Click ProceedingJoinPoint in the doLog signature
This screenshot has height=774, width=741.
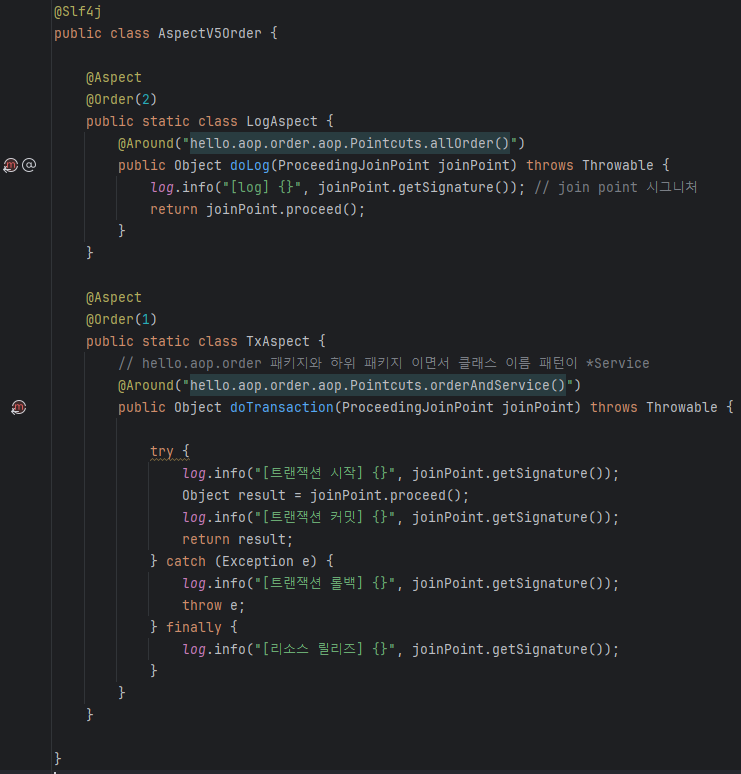point(353,165)
